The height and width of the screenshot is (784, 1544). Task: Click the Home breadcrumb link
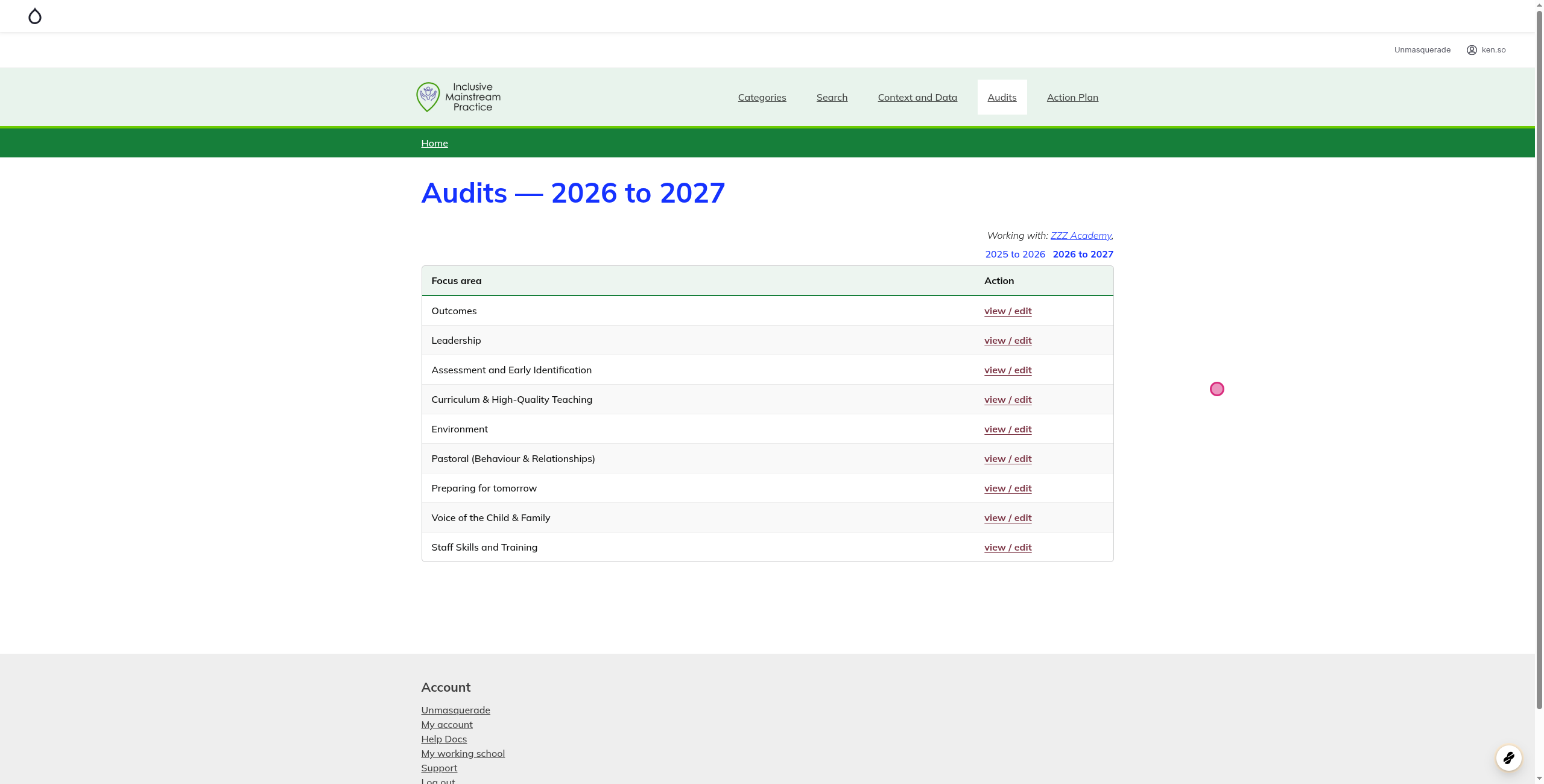click(x=434, y=143)
